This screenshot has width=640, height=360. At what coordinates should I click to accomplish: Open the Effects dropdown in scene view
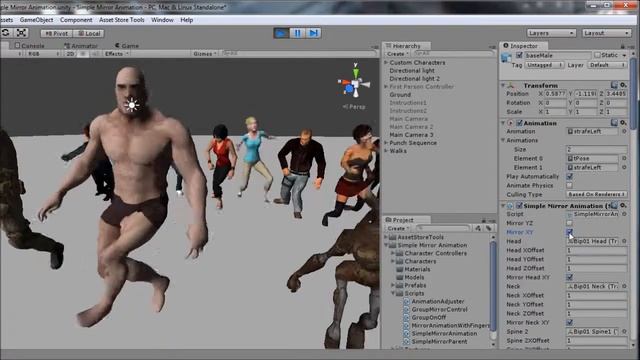tap(116, 53)
